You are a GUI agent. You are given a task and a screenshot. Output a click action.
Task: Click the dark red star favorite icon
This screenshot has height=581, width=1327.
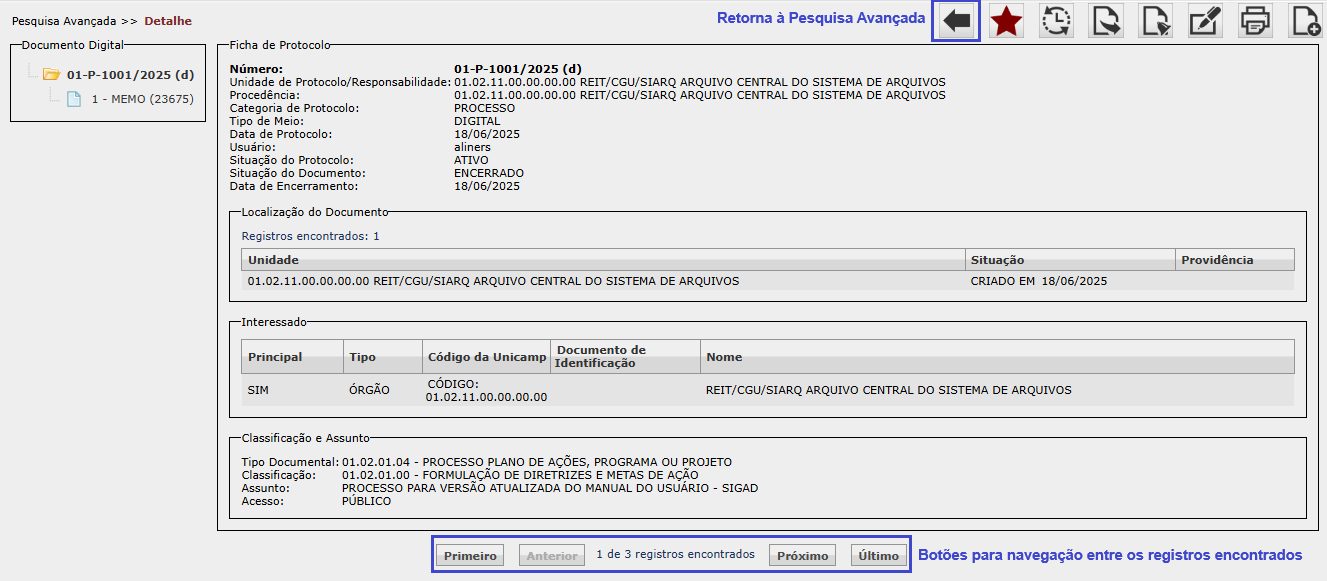(1006, 21)
